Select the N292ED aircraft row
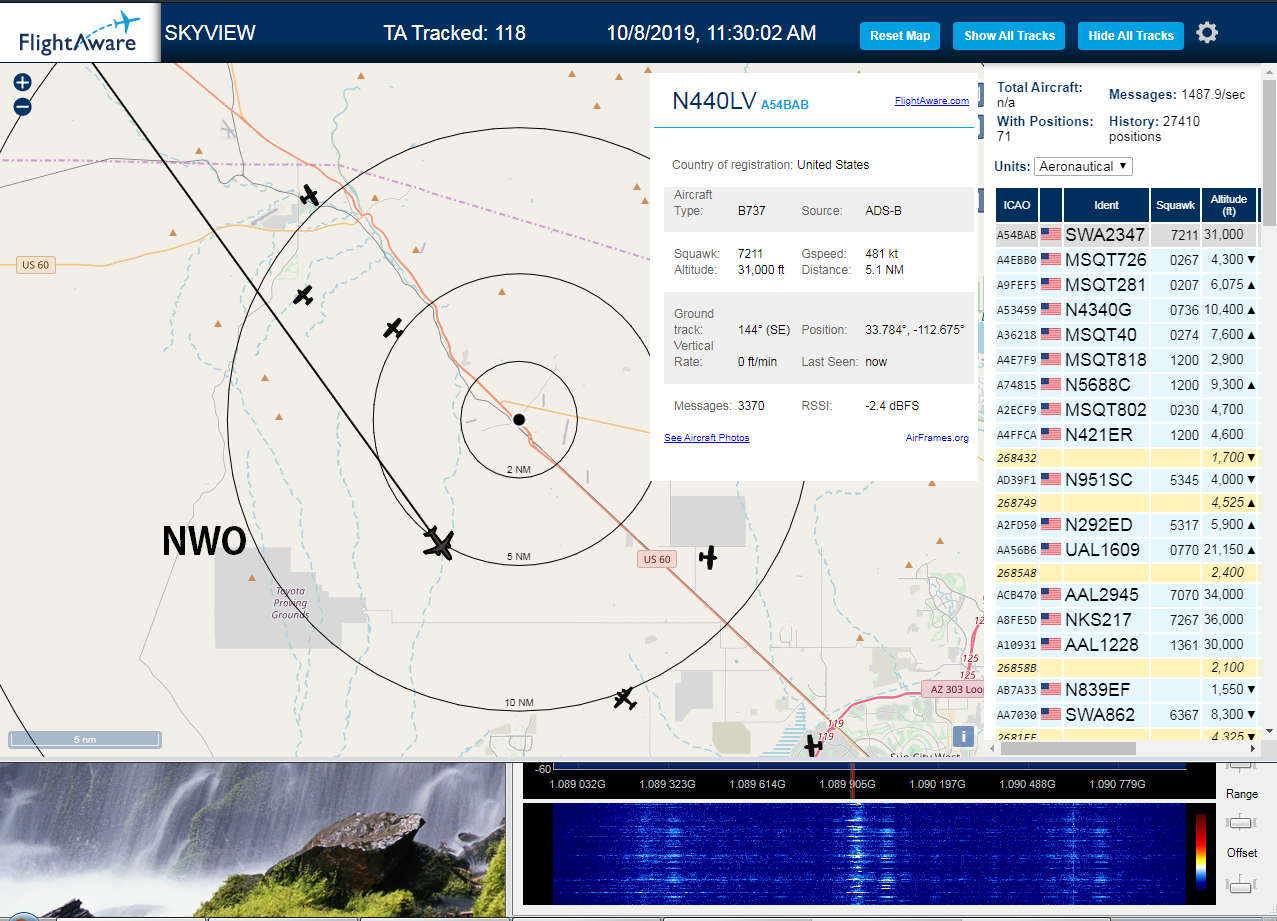 click(1127, 525)
